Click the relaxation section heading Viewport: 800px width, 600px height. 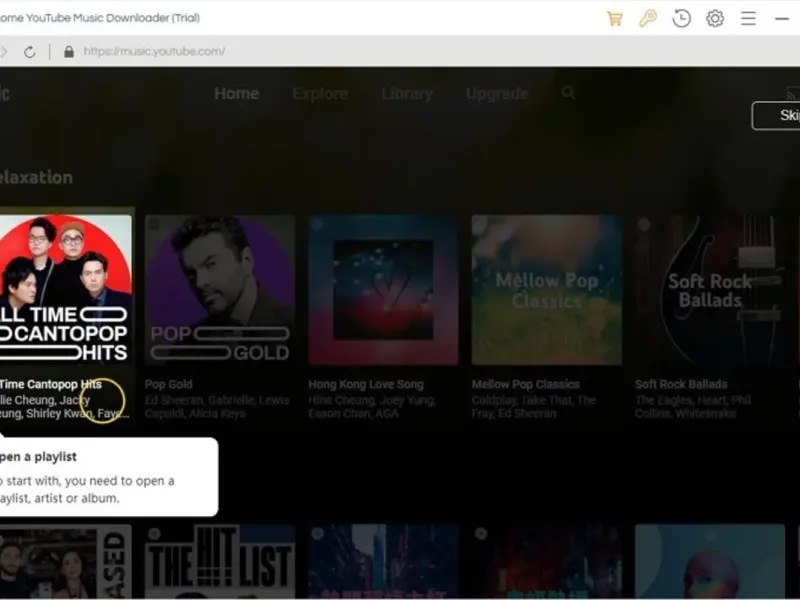coord(36,178)
